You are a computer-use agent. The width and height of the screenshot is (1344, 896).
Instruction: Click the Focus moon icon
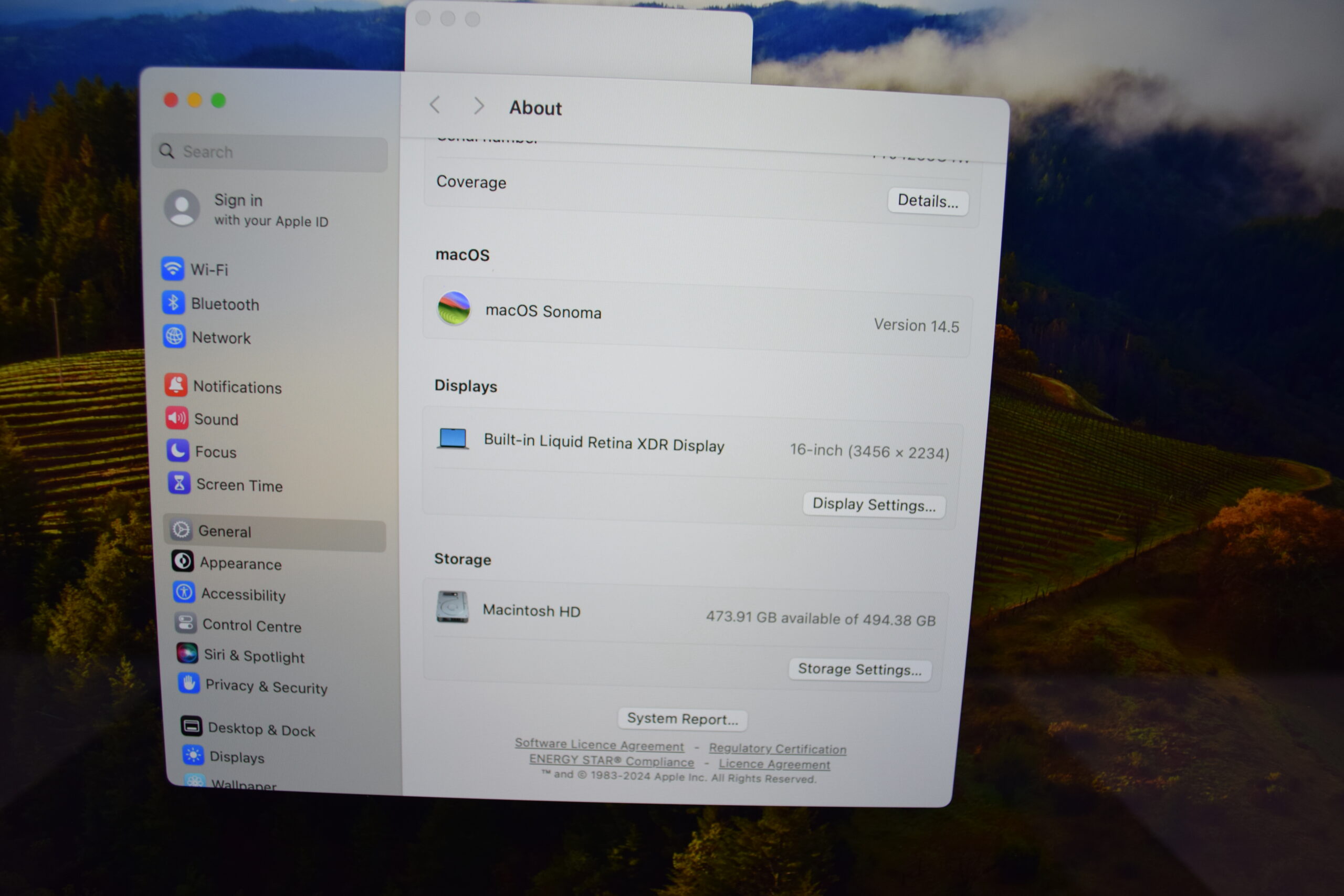(178, 451)
